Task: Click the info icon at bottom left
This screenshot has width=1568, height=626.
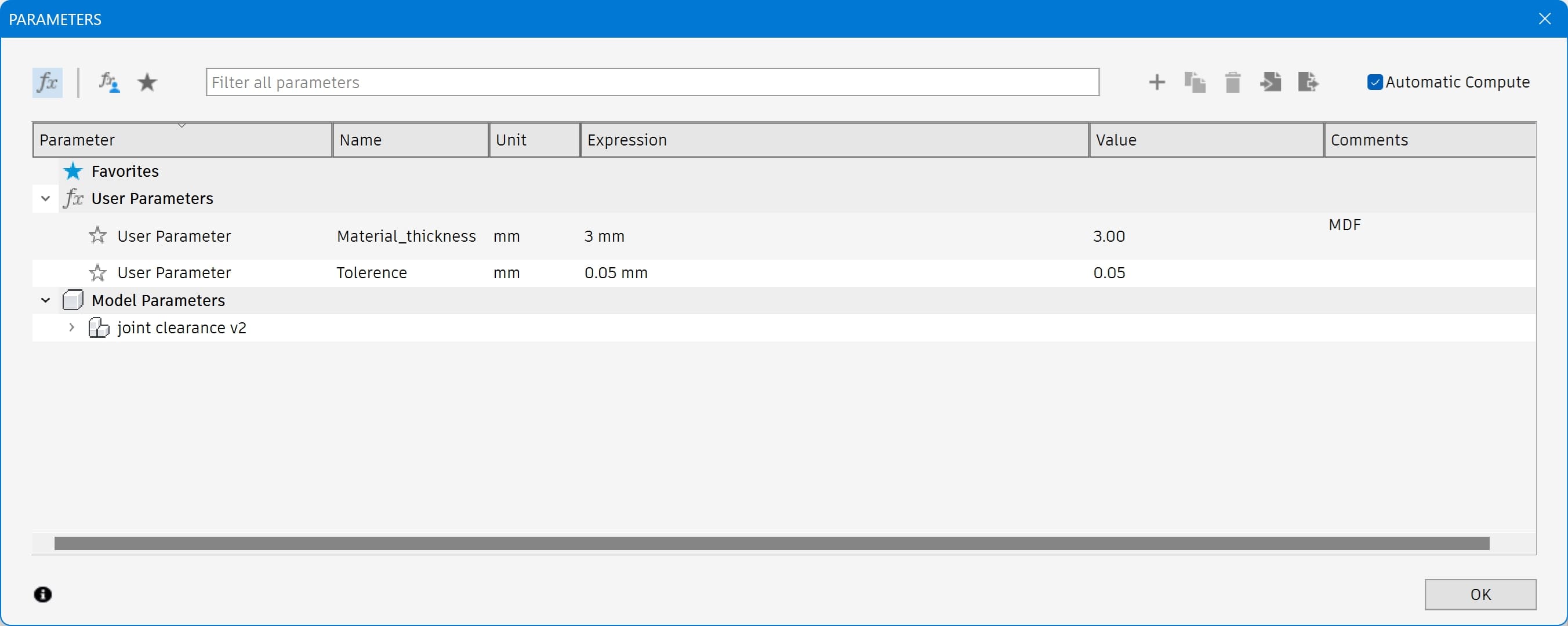Action: tap(42, 594)
